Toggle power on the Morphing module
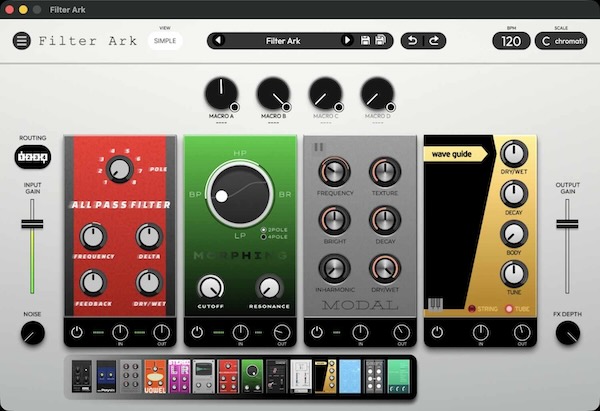The height and width of the screenshot is (411, 600). (197, 332)
